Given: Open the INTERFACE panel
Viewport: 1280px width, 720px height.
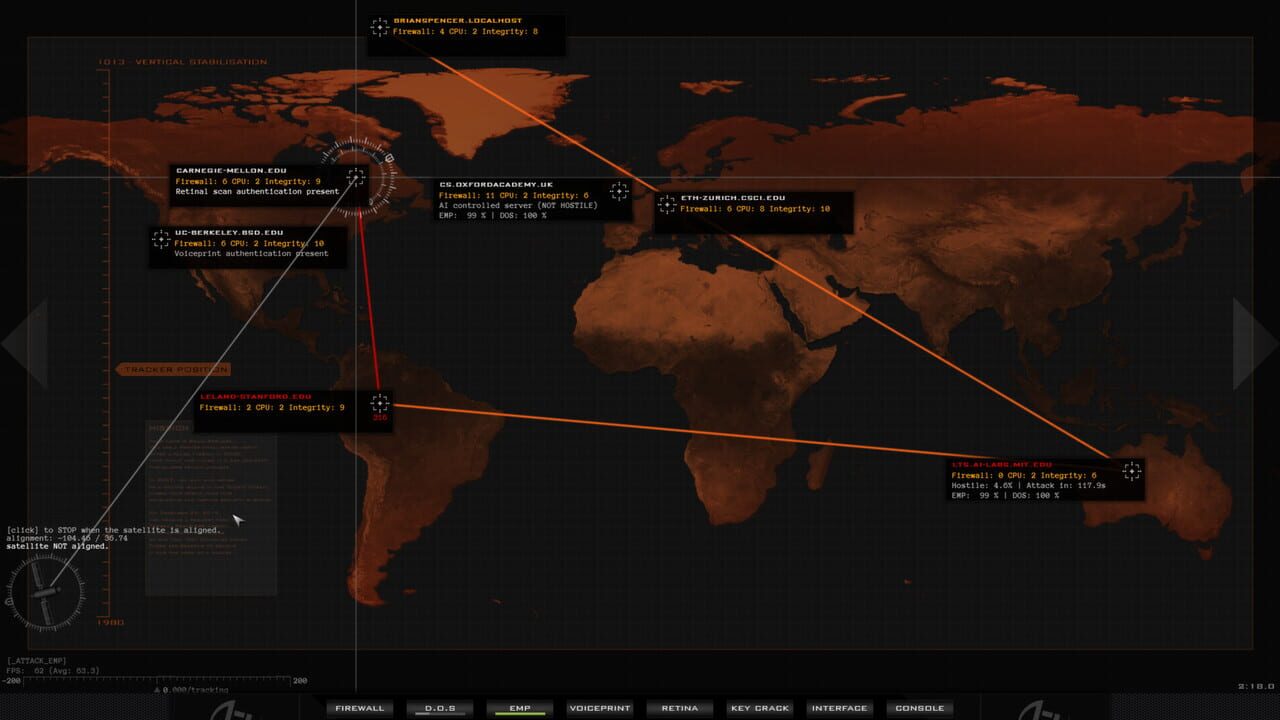Looking at the screenshot, I should [x=840, y=708].
